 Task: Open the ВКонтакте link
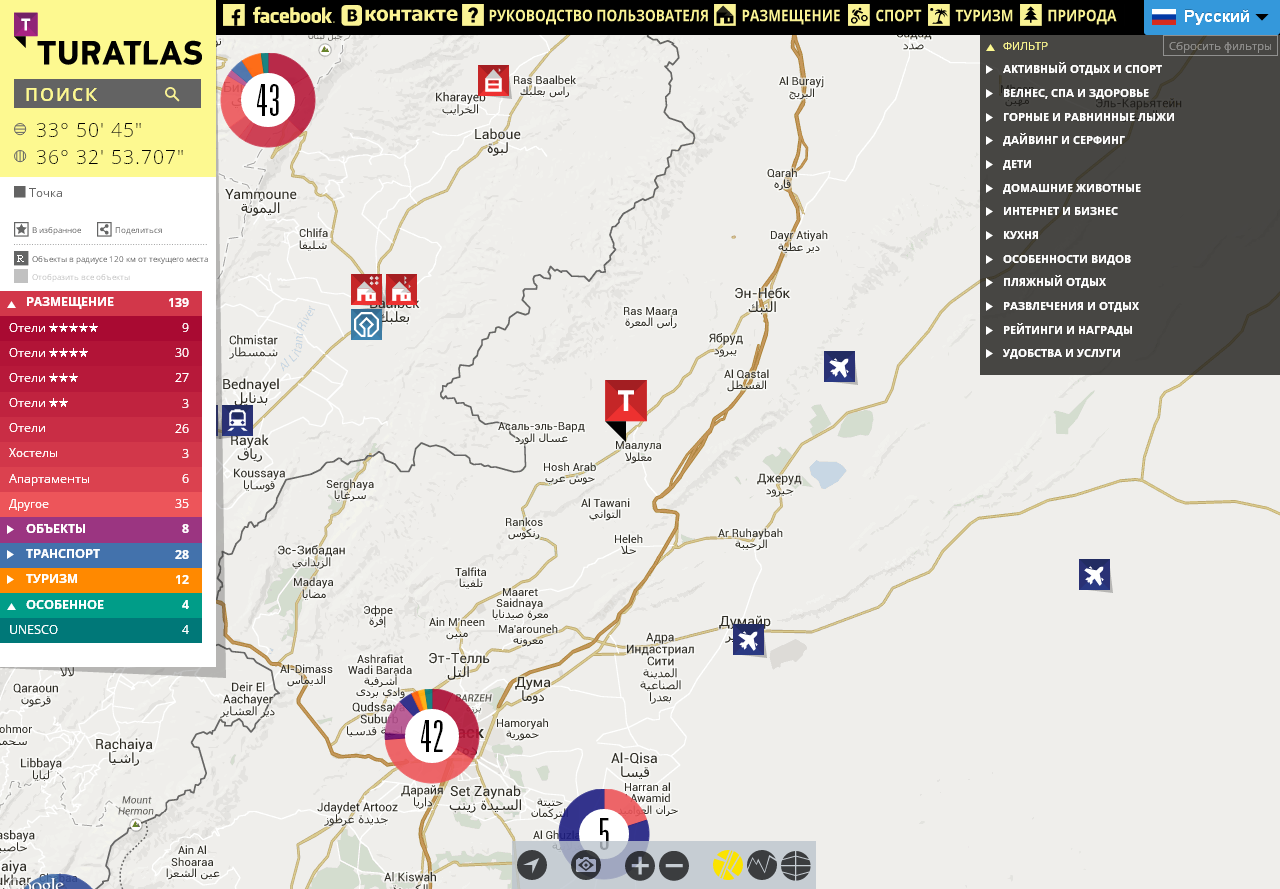(x=399, y=15)
